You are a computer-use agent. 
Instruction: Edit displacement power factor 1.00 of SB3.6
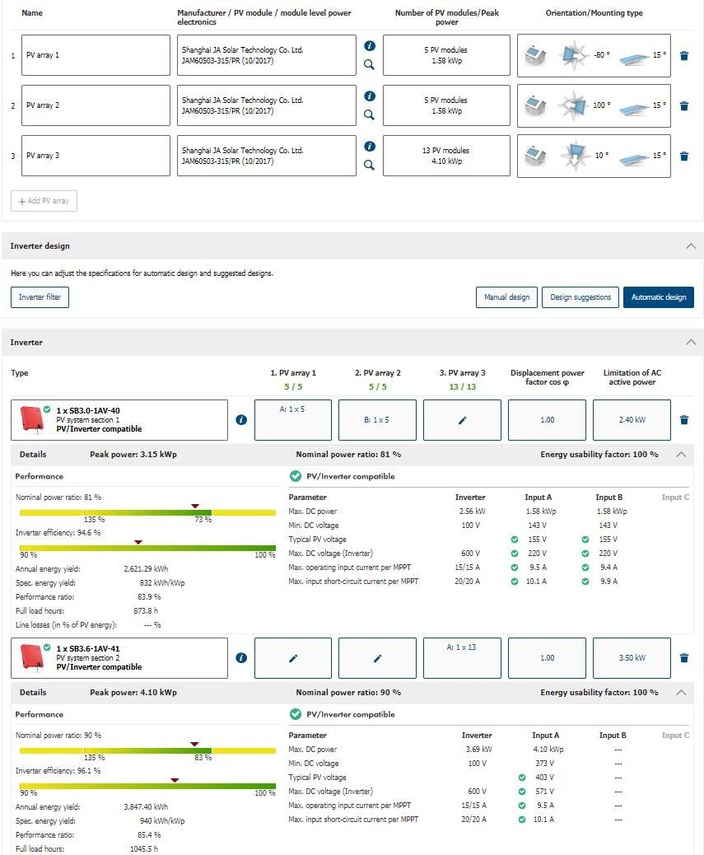[547, 658]
